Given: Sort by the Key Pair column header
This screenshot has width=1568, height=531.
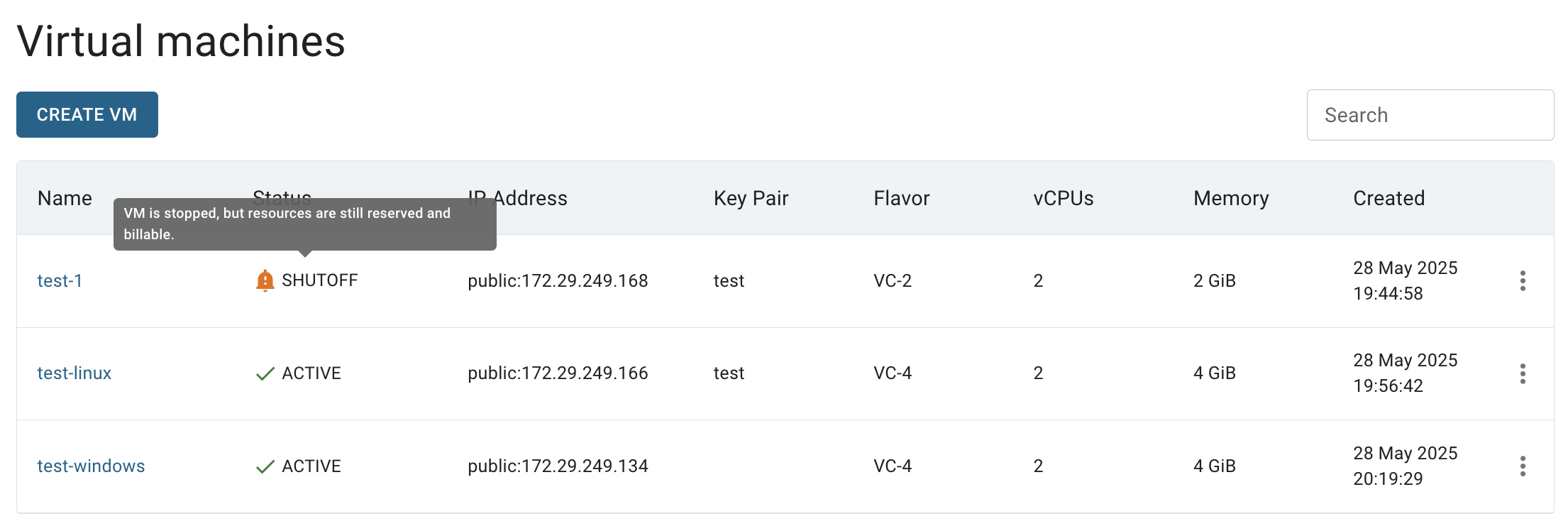Looking at the screenshot, I should click(751, 198).
